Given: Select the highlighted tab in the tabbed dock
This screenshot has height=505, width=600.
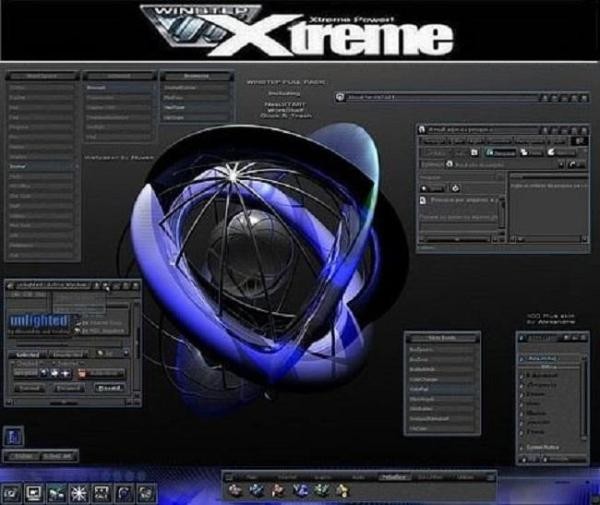Looking at the screenshot, I should click(x=394, y=477).
